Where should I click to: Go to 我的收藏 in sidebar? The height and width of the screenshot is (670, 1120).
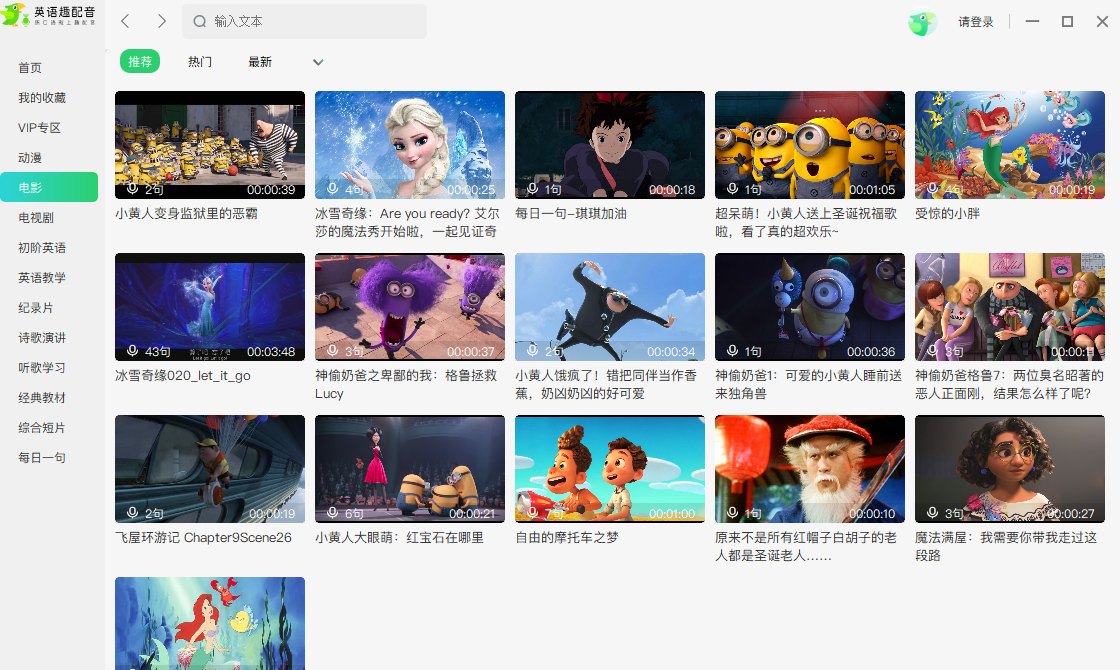42,98
